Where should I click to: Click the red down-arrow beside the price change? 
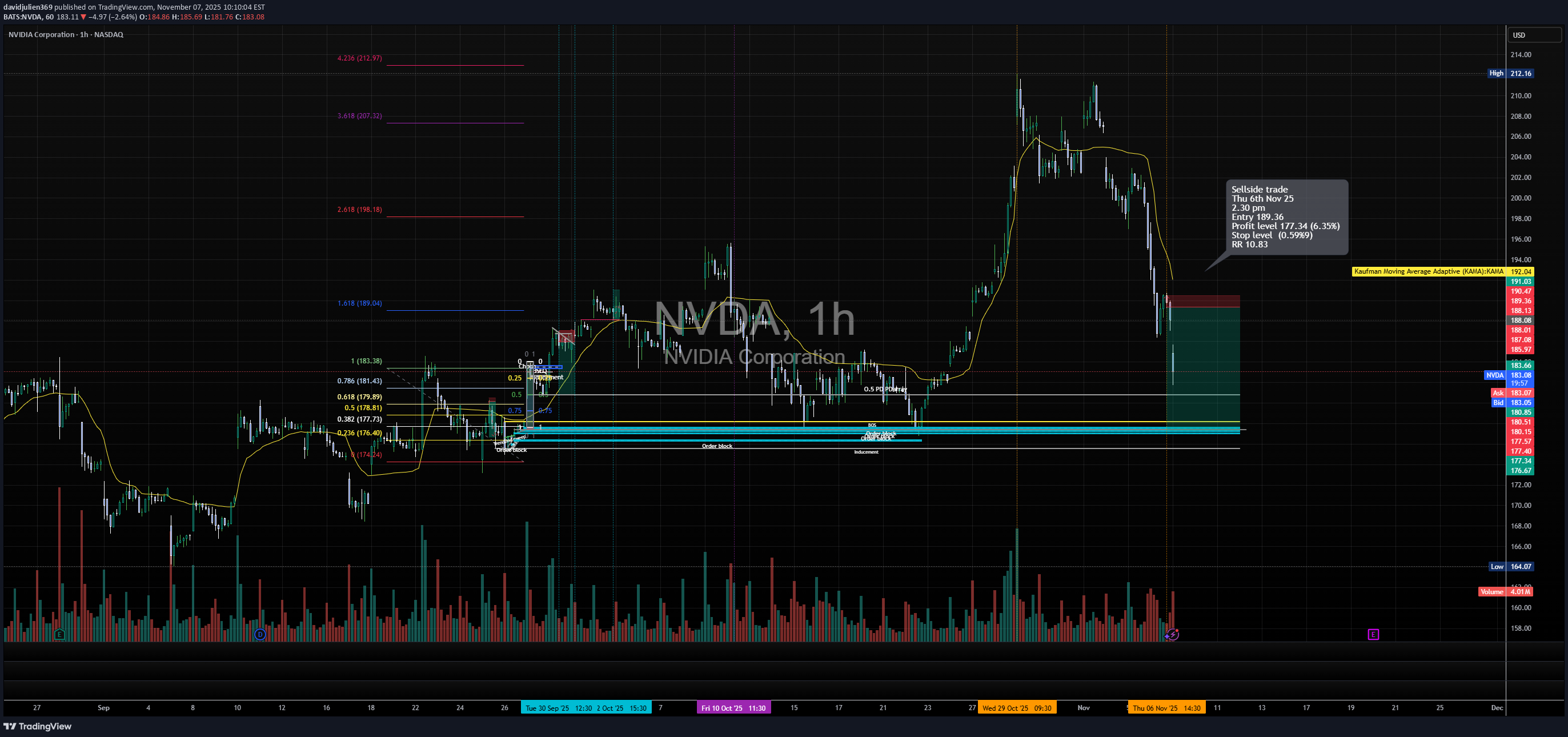(x=83, y=17)
